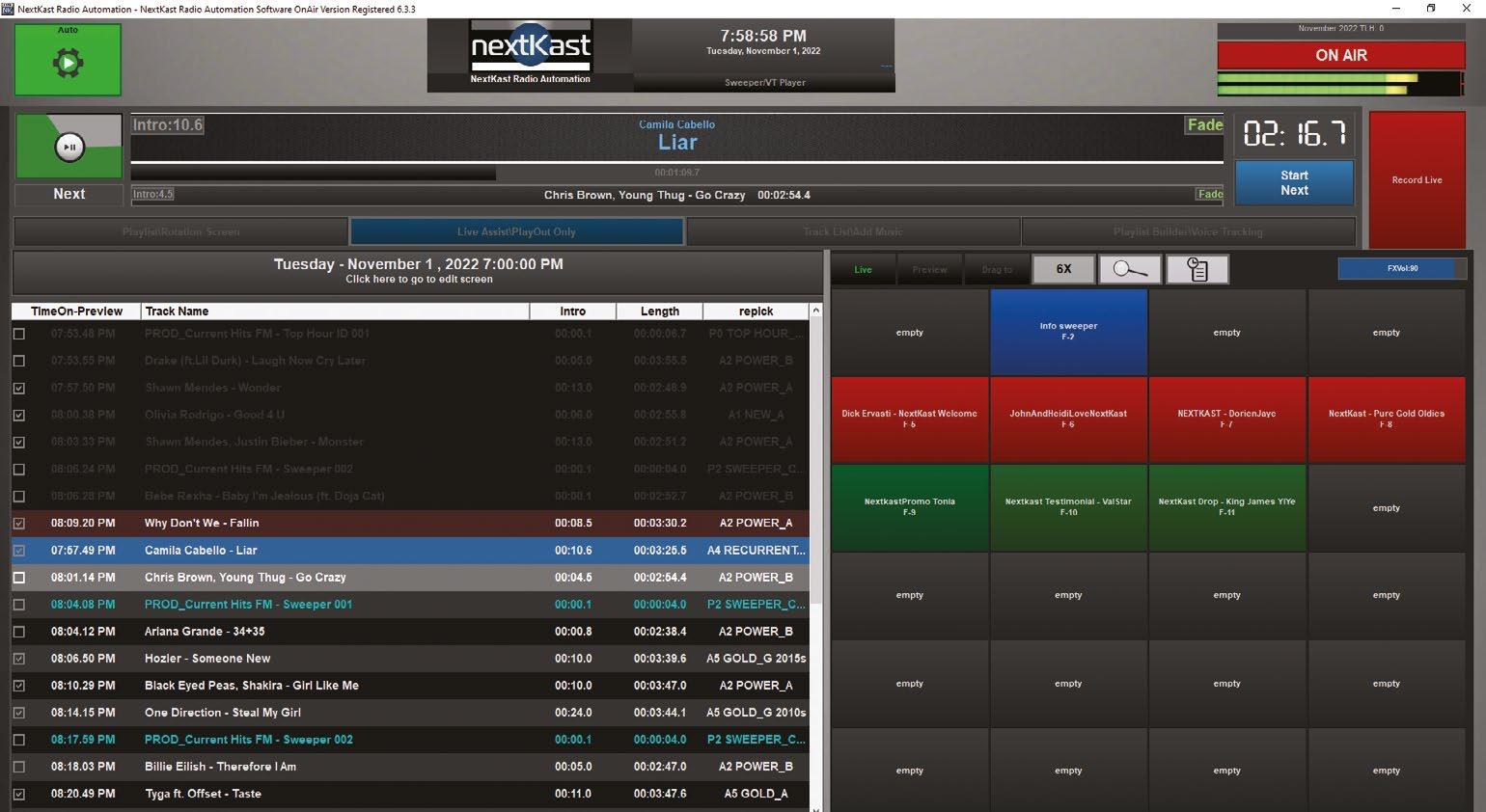
Task: Select the Hozier - Someone New track
Action: (x=207, y=659)
